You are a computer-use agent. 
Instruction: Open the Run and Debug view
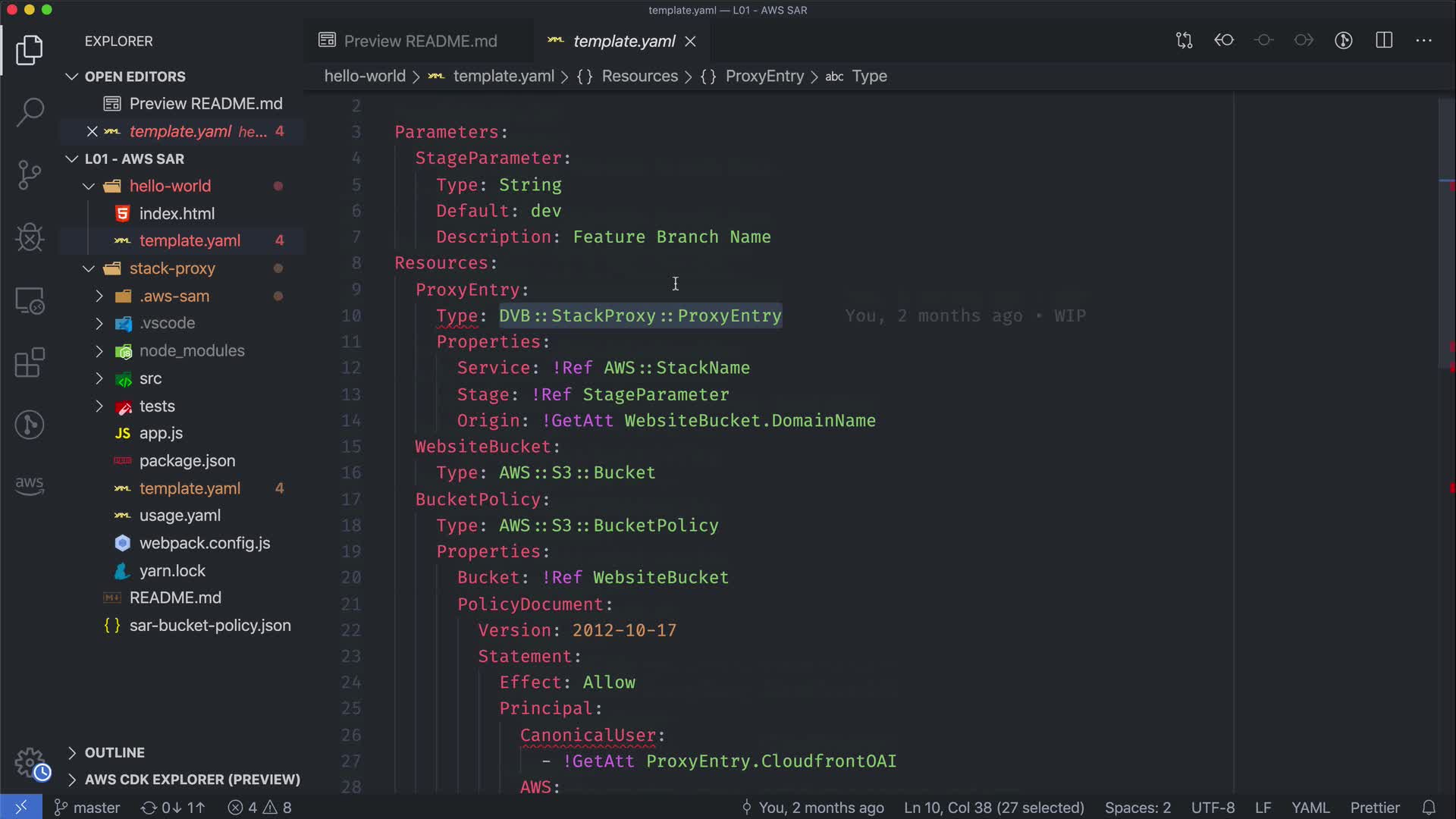(x=30, y=237)
